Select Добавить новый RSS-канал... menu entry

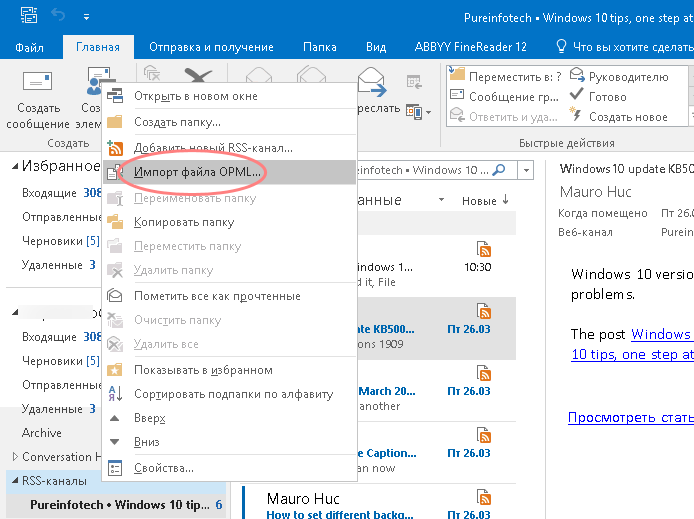point(229,148)
